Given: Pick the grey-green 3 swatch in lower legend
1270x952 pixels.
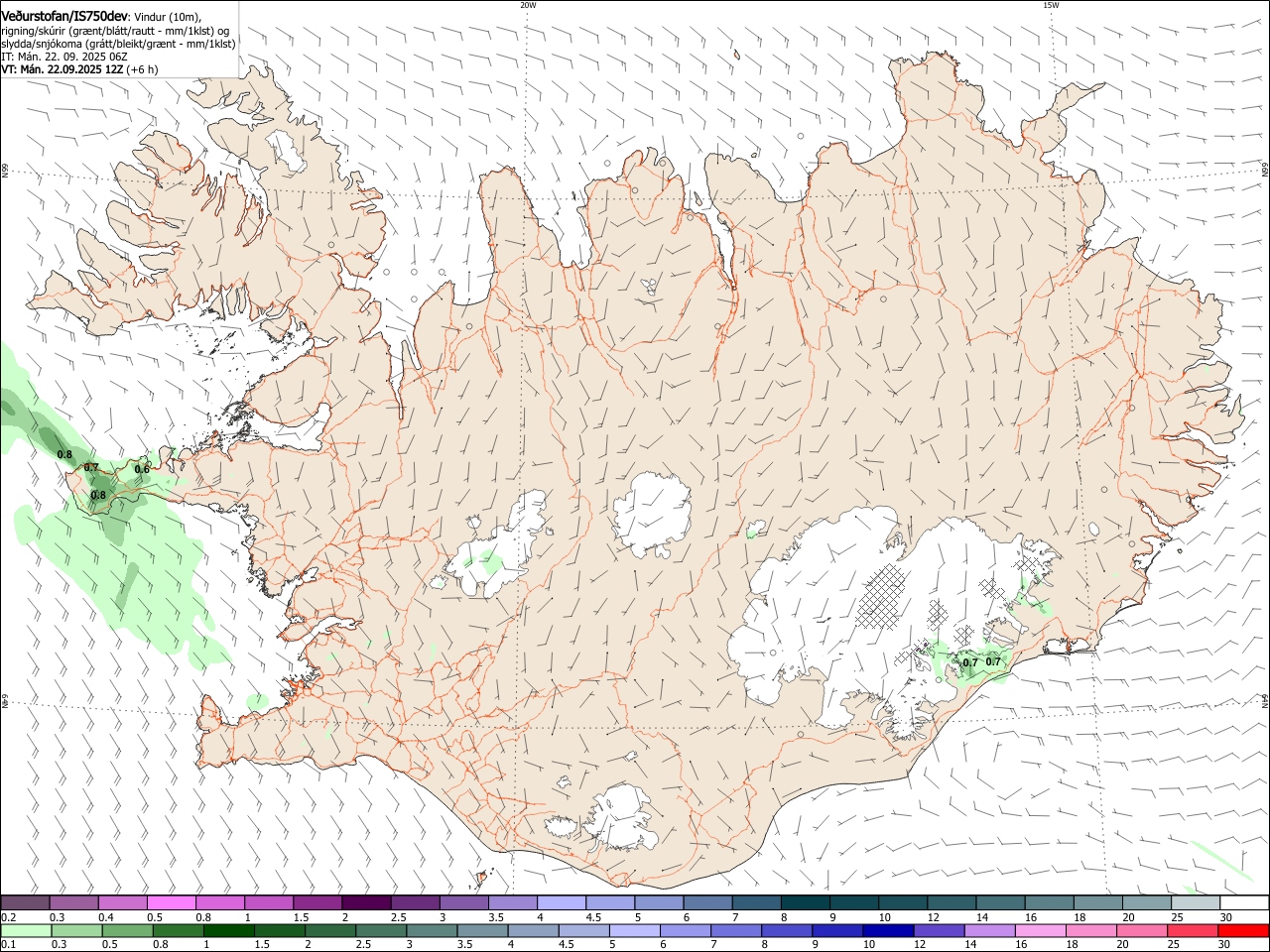Looking at the screenshot, I should [x=432, y=930].
